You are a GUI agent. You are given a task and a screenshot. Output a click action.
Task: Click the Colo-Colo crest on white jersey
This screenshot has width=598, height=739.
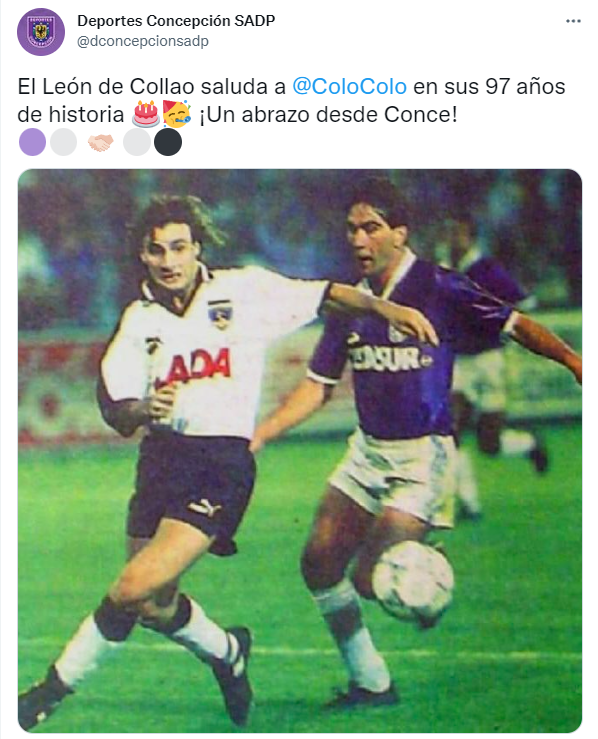coord(219,313)
